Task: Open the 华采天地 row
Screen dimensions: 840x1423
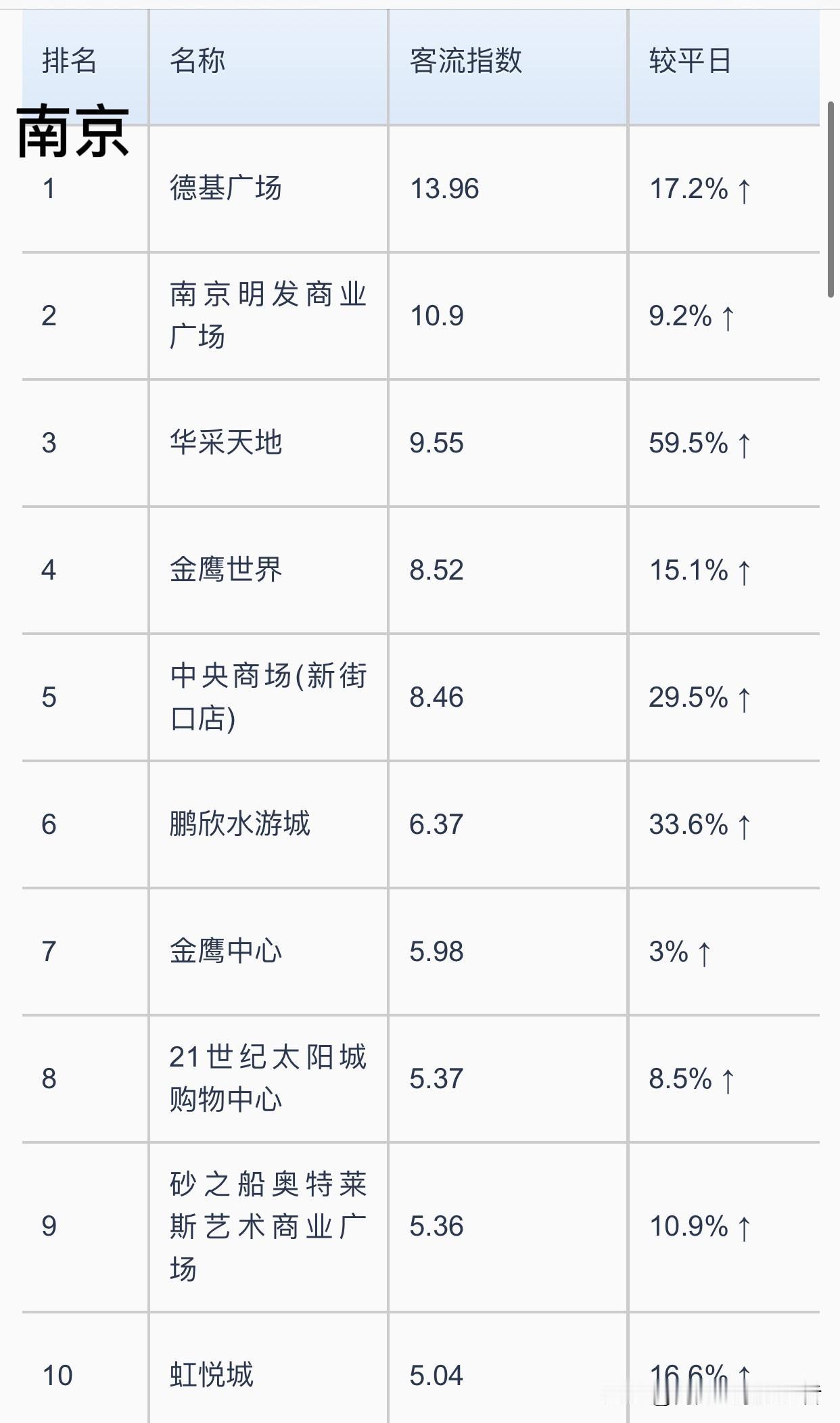Action: (421, 443)
